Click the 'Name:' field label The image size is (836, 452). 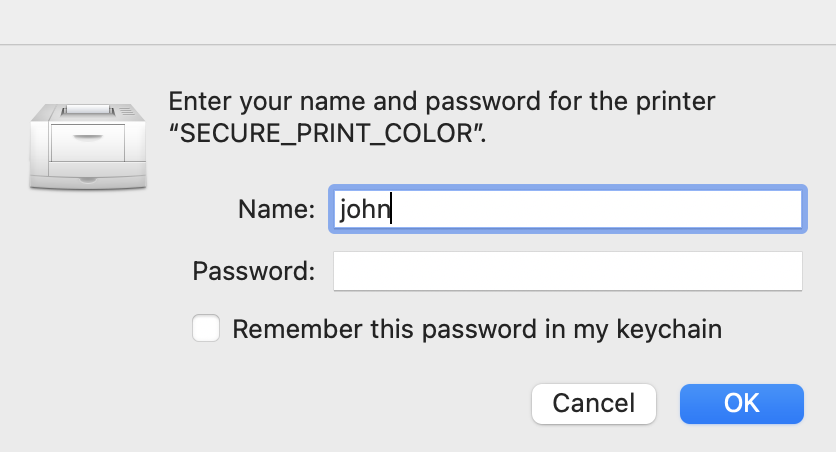(x=276, y=209)
